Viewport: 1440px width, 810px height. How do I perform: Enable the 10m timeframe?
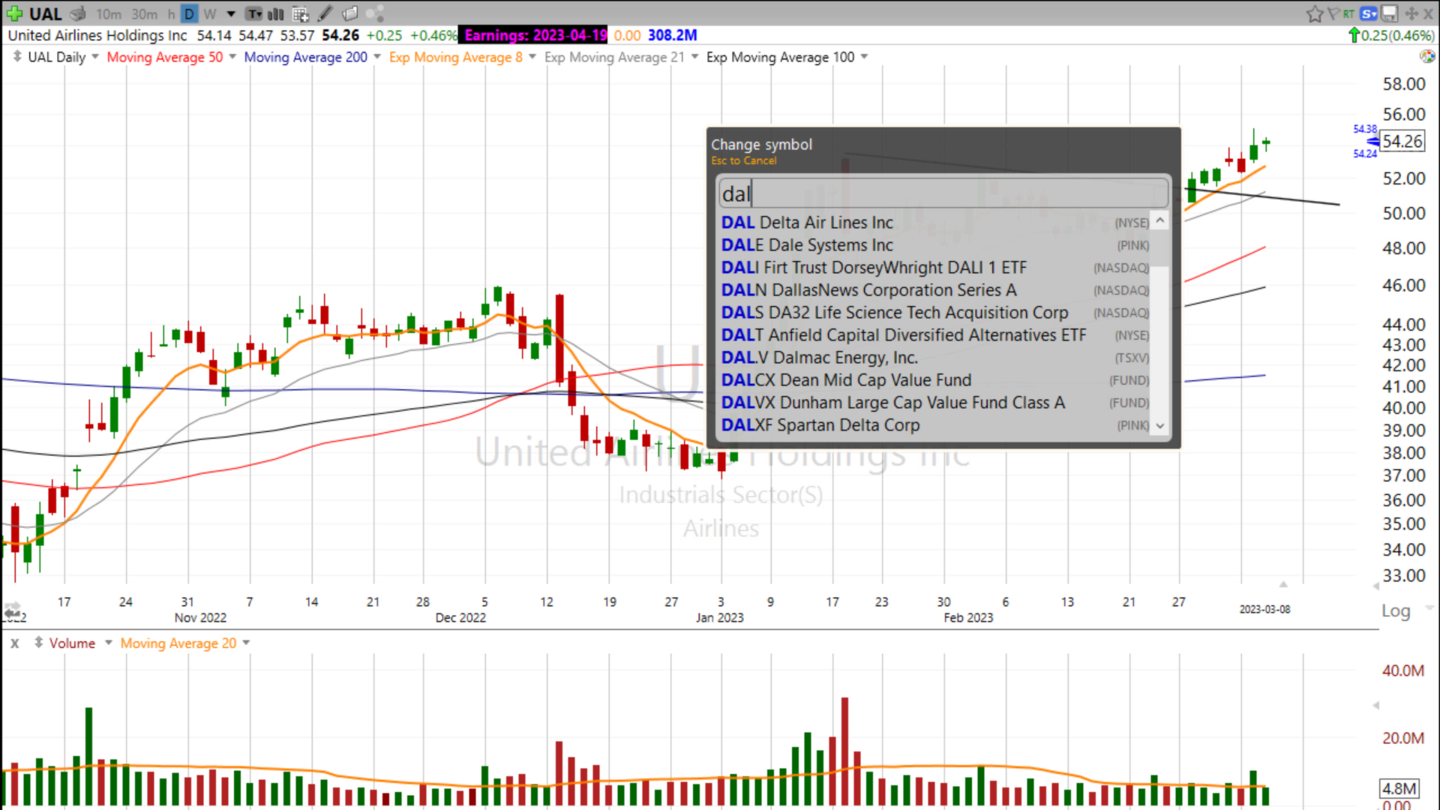point(108,13)
